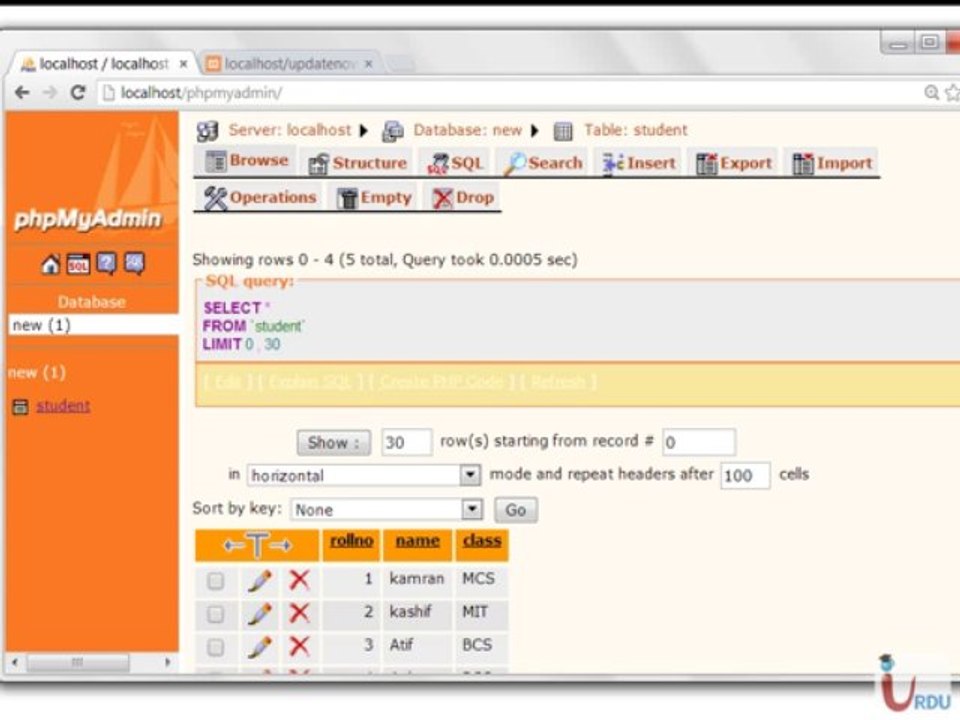Click Database: new breadcrumb link
Screen dimensions: 960x720
point(468,130)
